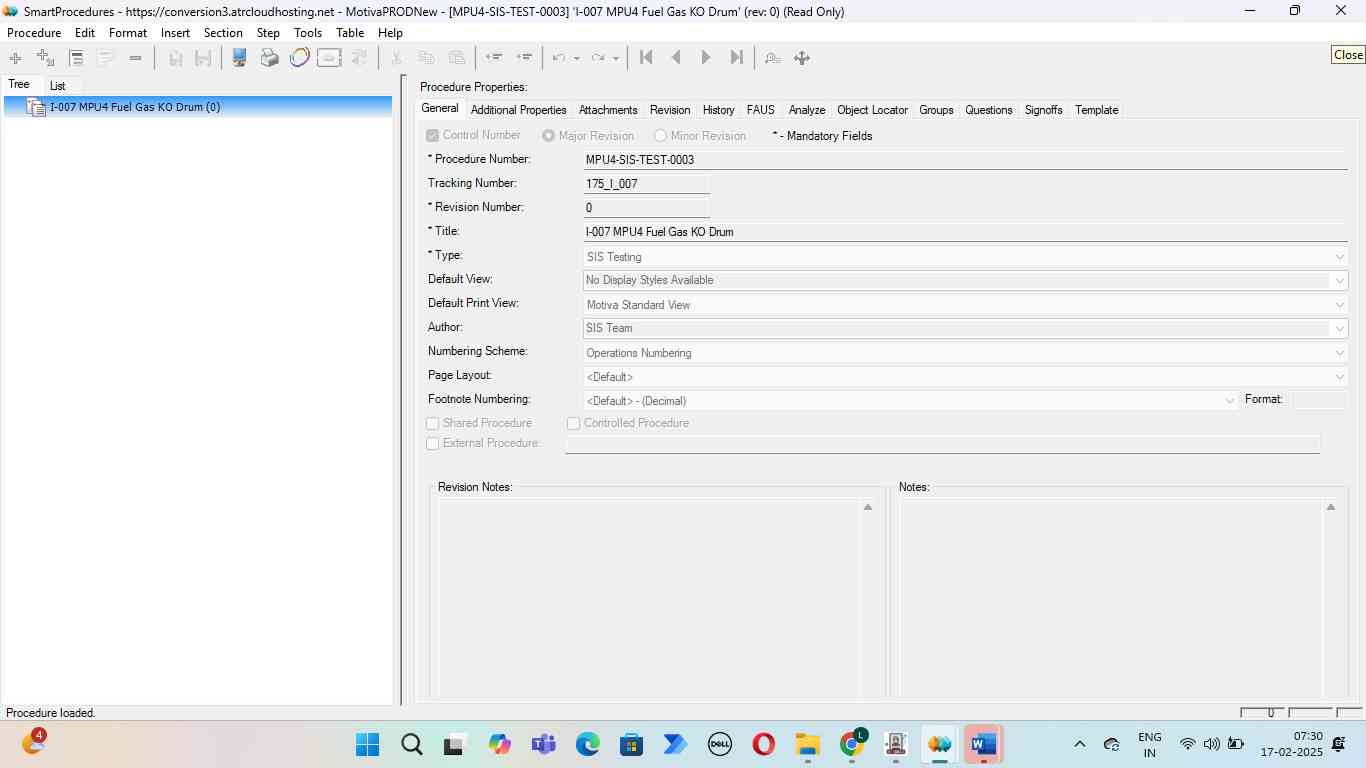Click the printer toolbar icon

tap(269, 58)
